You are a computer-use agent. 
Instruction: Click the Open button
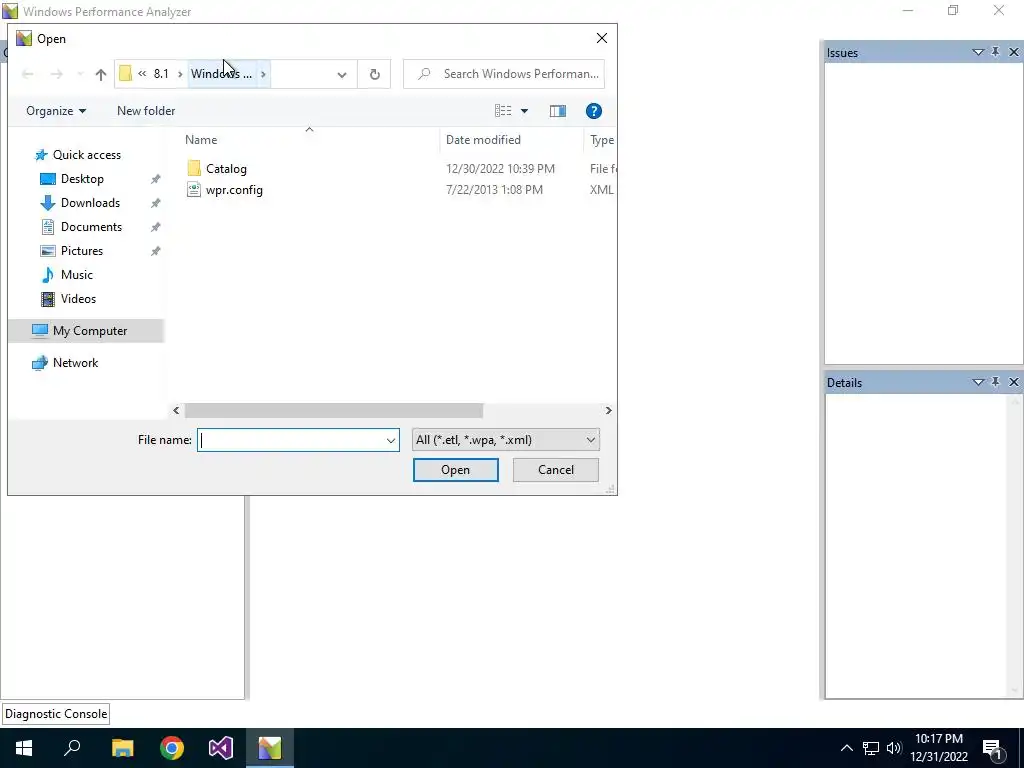click(456, 470)
